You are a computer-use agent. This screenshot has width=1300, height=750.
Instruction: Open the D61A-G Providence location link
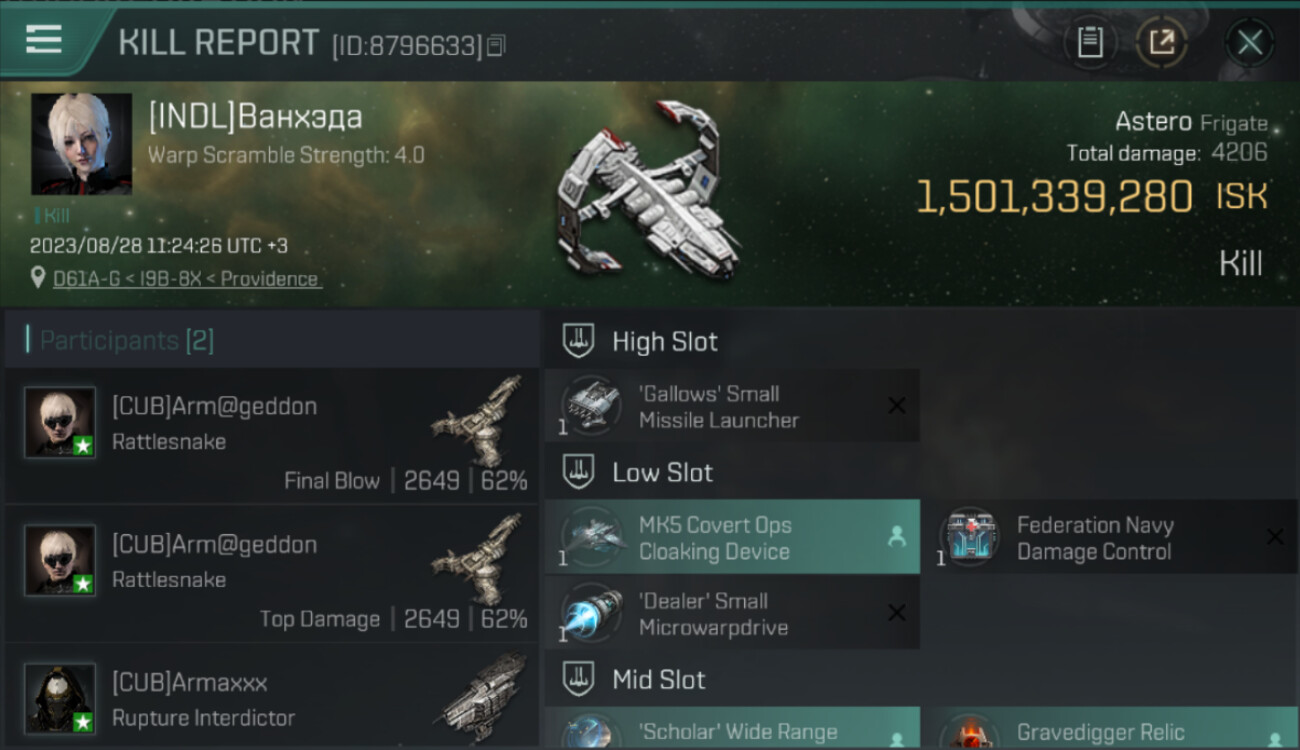[187, 279]
